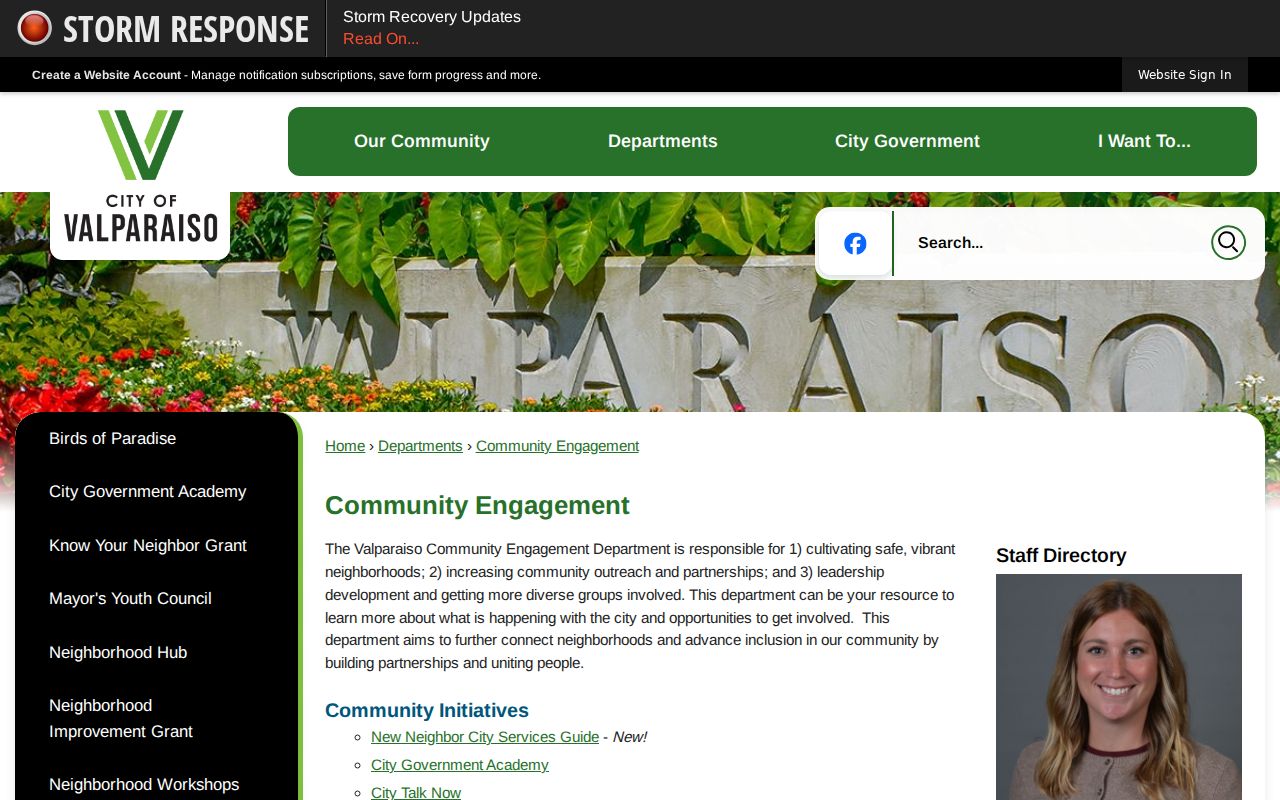
Task: Click the Community Initiatives heading
Action: click(x=427, y=710)
